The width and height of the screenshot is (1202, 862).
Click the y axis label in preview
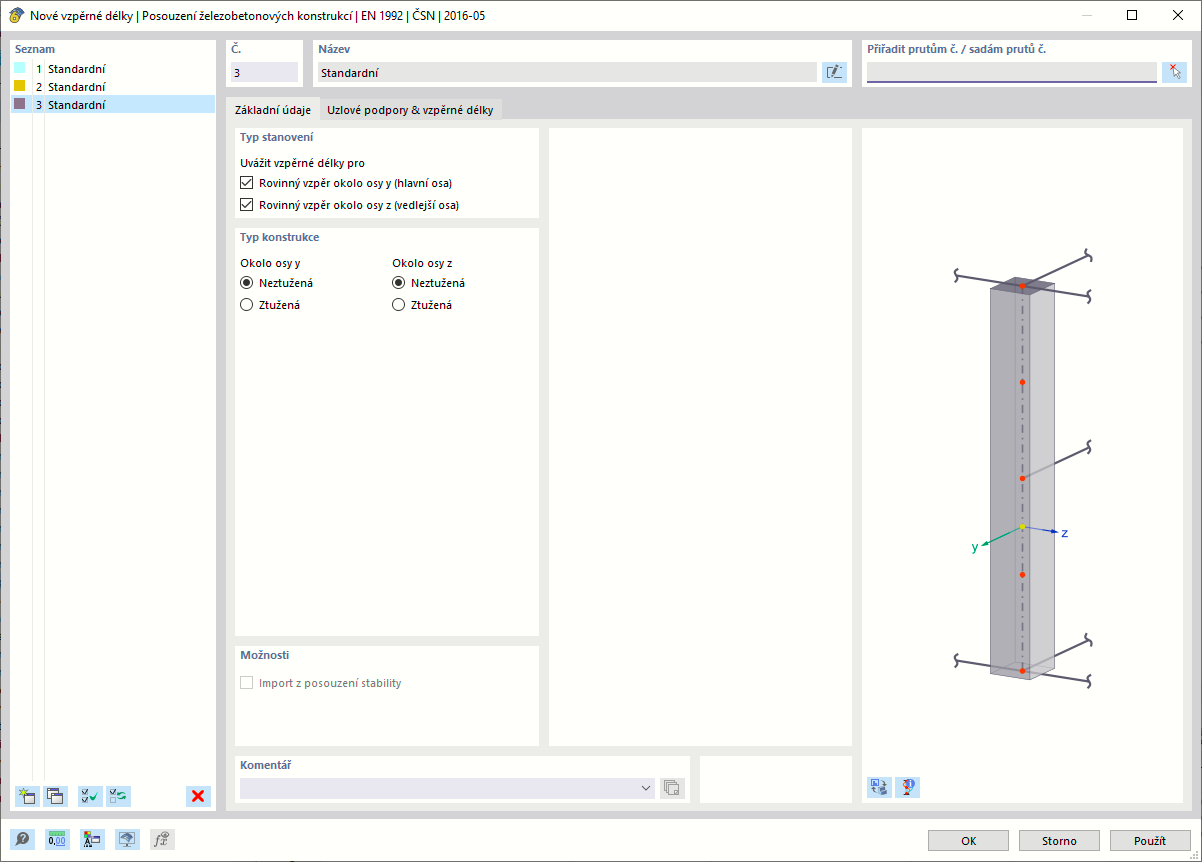974,548
